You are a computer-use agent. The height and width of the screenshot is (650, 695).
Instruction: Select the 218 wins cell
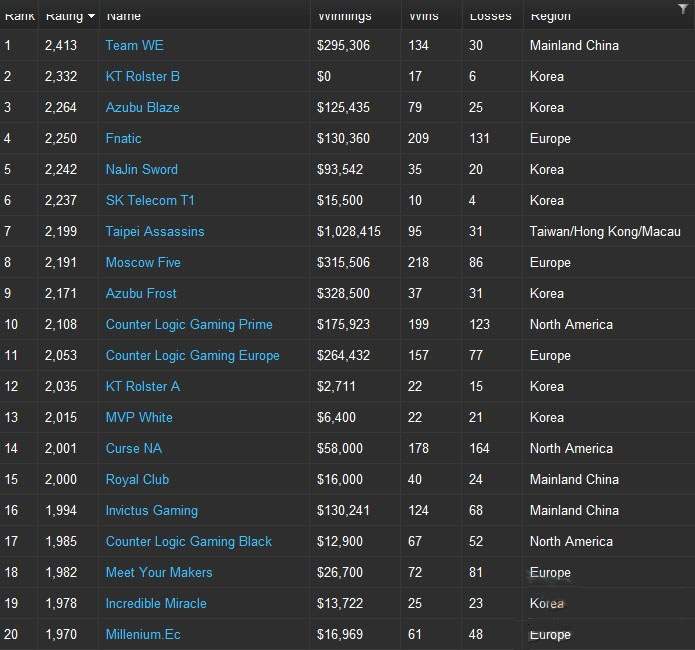tap(418, 262)
